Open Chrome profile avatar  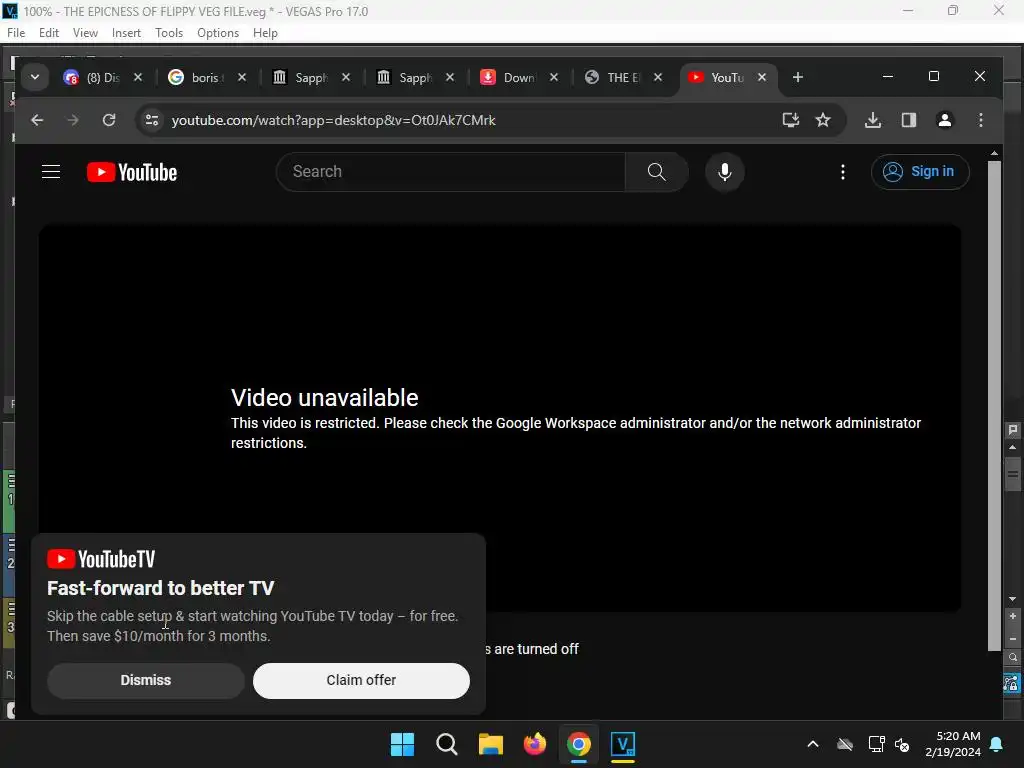(x=944, y=120)
